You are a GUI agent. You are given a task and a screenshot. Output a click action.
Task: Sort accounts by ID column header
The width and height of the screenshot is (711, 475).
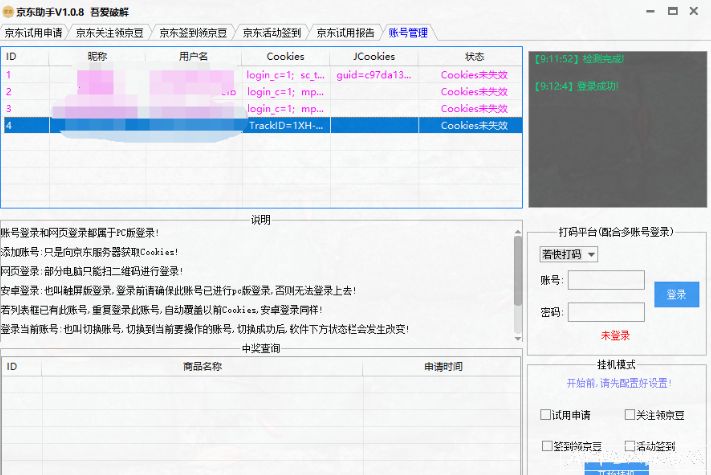click(26, 57)
